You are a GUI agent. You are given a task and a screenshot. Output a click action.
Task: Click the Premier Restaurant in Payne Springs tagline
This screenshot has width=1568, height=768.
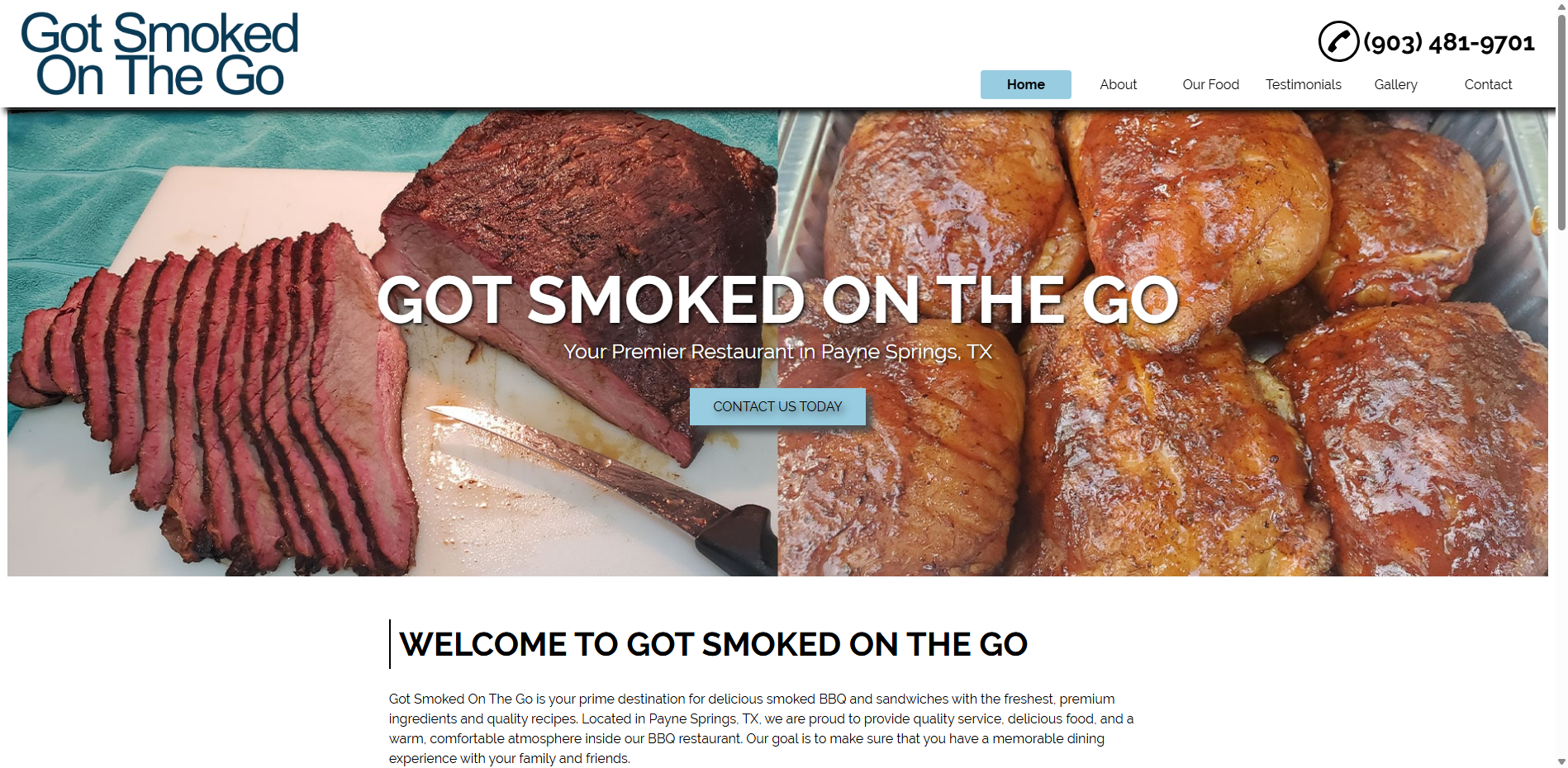pyautogui.click(x=777, y=352)
